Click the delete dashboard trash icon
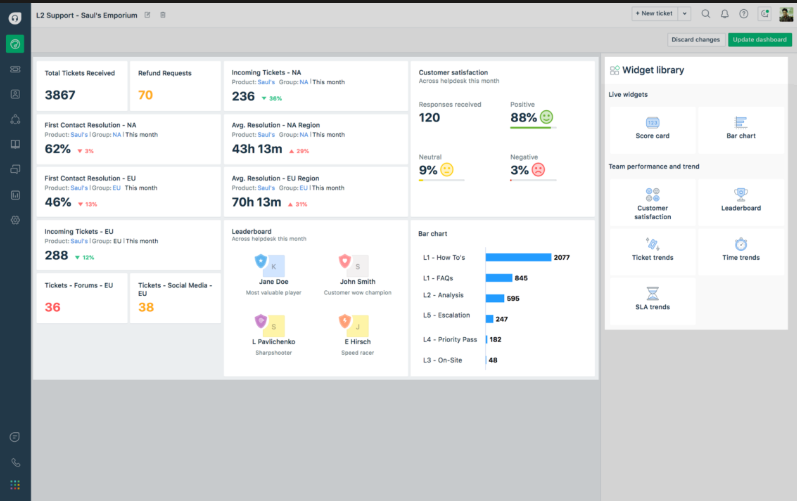The width and height of the screenshot is (797, 501). click(x=163, y=15)
